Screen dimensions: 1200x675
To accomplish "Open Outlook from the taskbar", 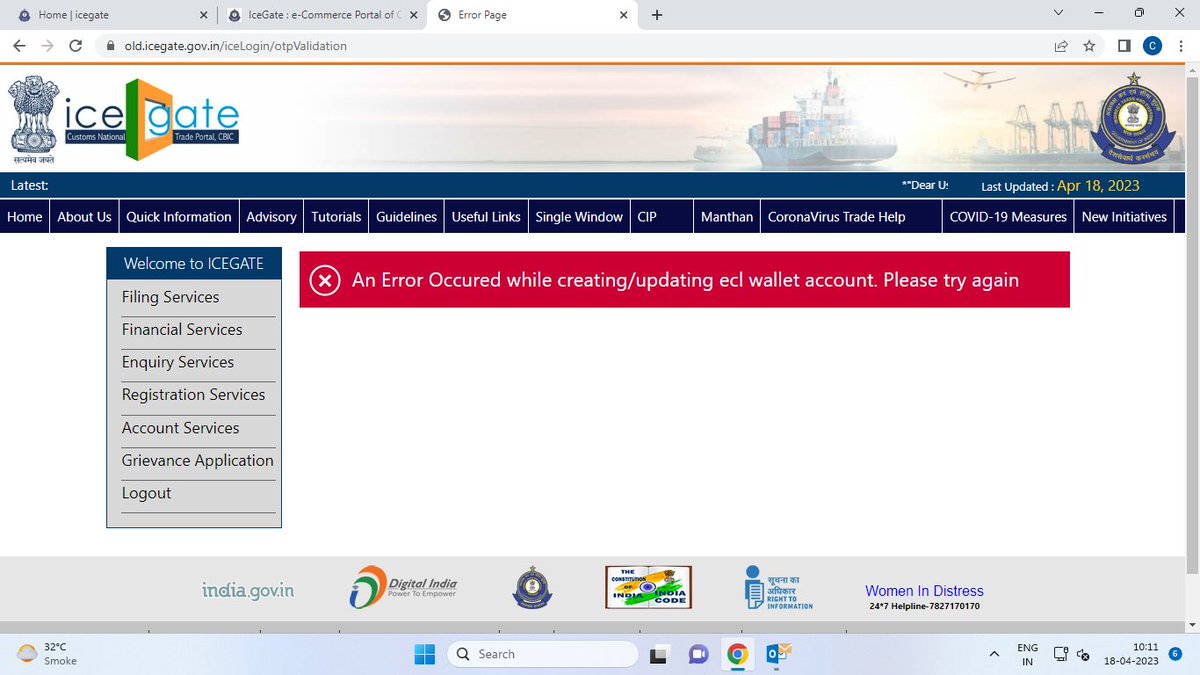I will point(778,654).
